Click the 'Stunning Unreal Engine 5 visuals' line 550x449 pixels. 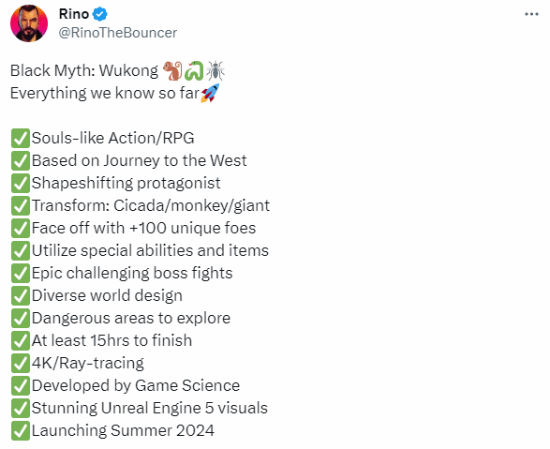pos(150,408)
